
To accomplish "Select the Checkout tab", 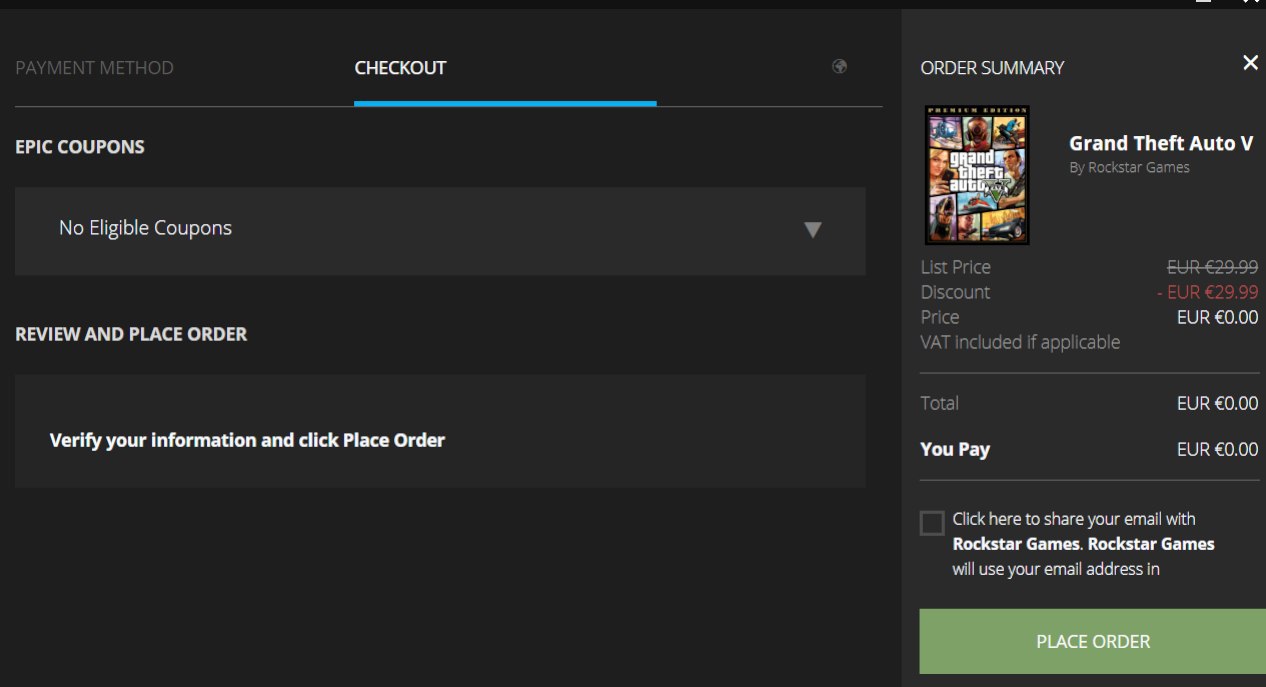I will tap(400, 68).
